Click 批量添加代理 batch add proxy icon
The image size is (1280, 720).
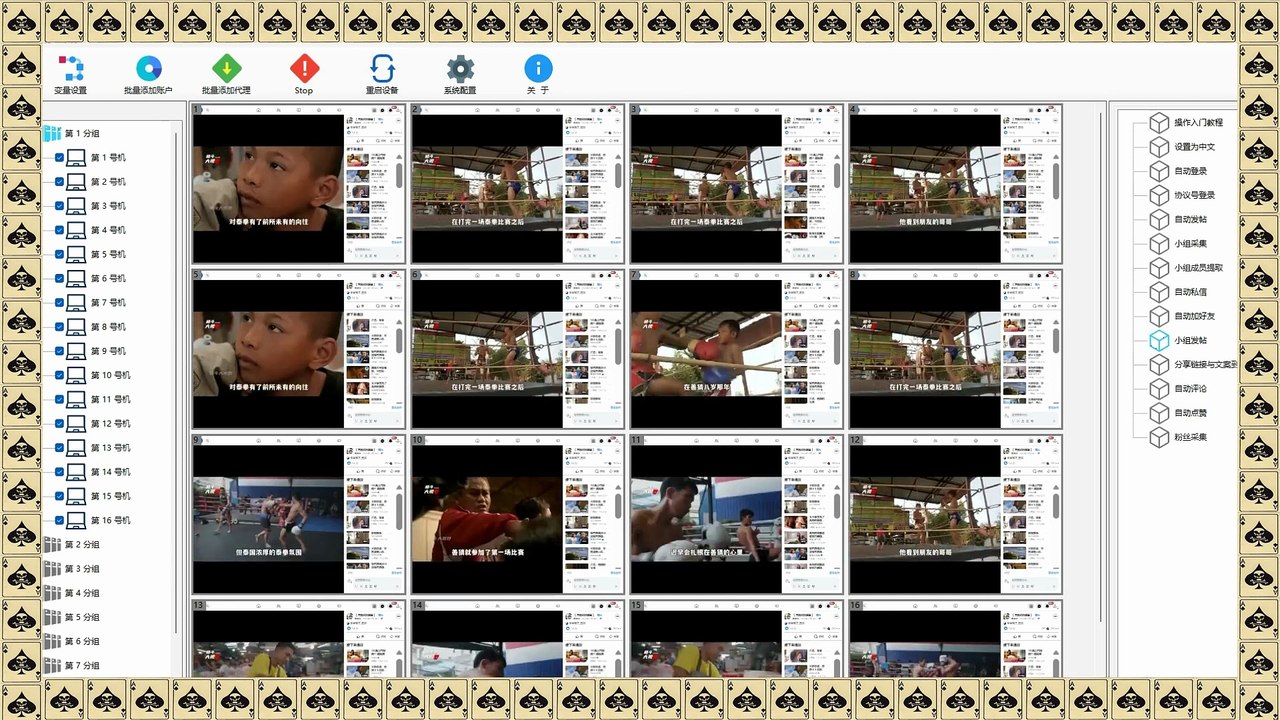226,69
